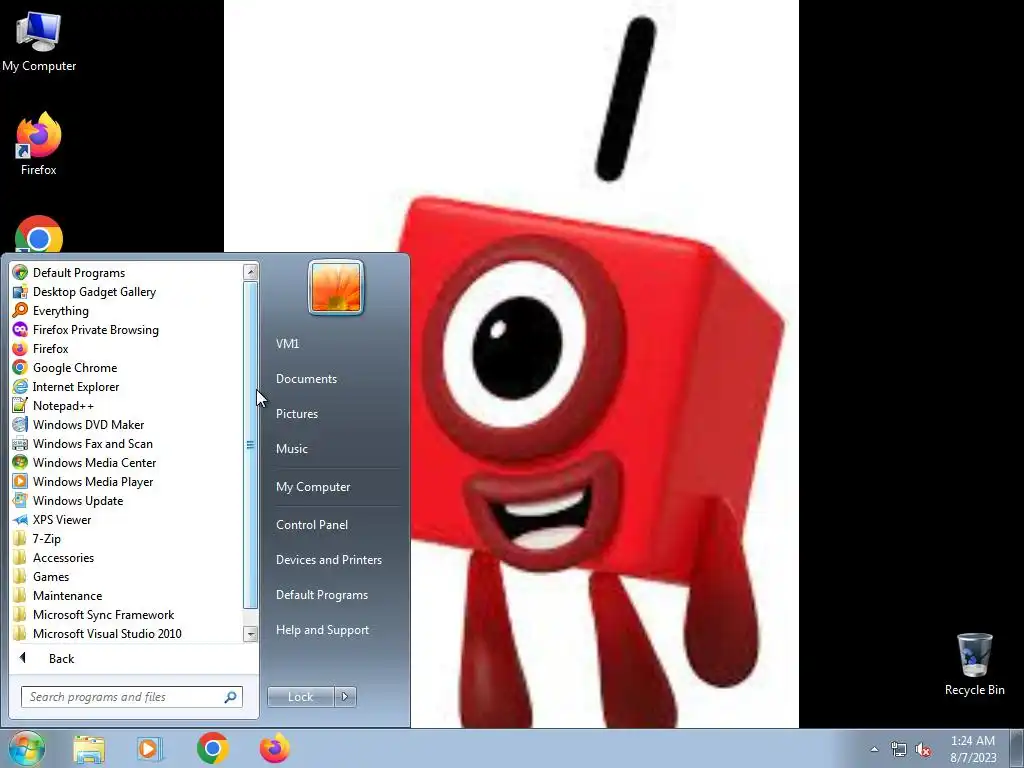Launch Default Programs from All Programs list

127,273
